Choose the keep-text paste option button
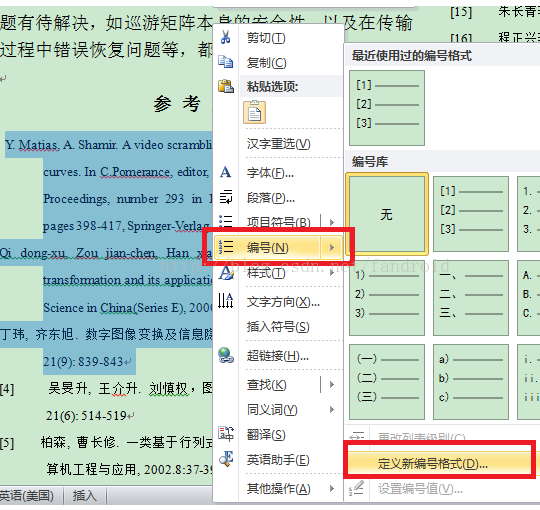 click(255, 112)
